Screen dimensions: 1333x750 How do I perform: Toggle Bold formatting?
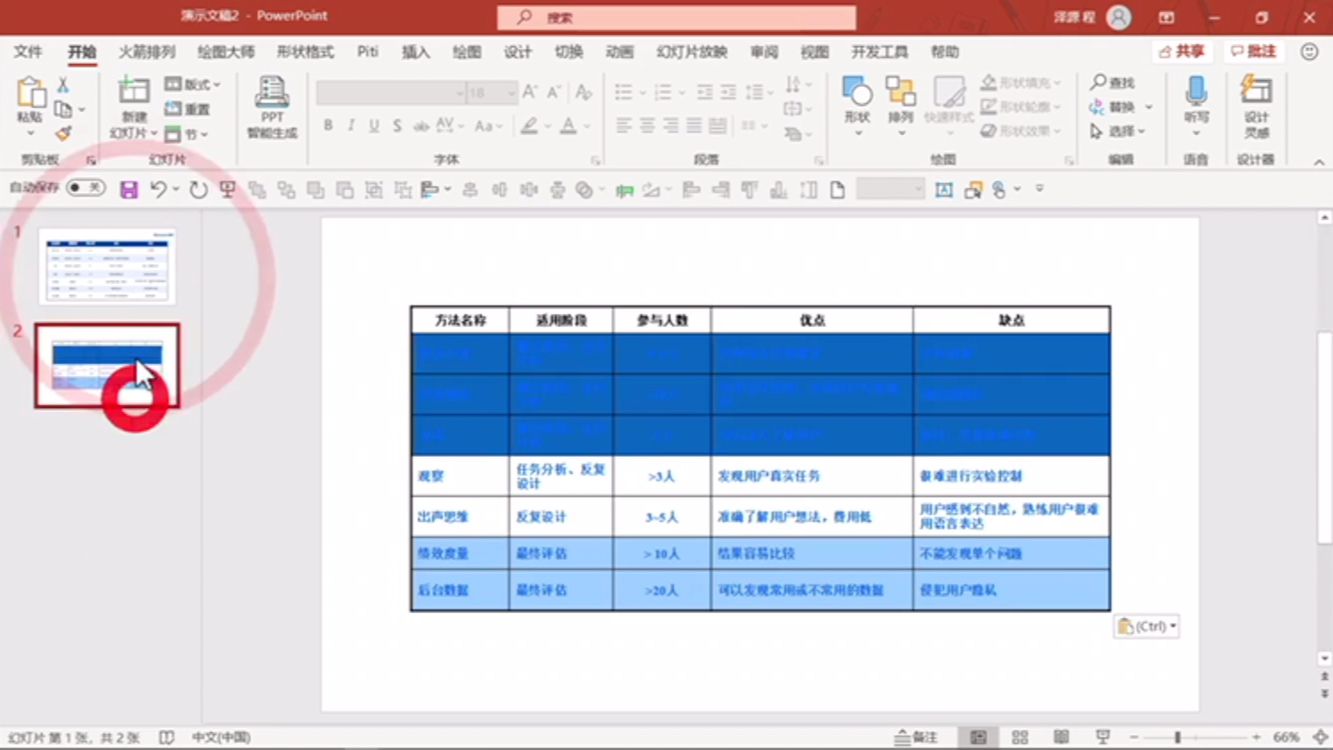click(x=328, y=126)
